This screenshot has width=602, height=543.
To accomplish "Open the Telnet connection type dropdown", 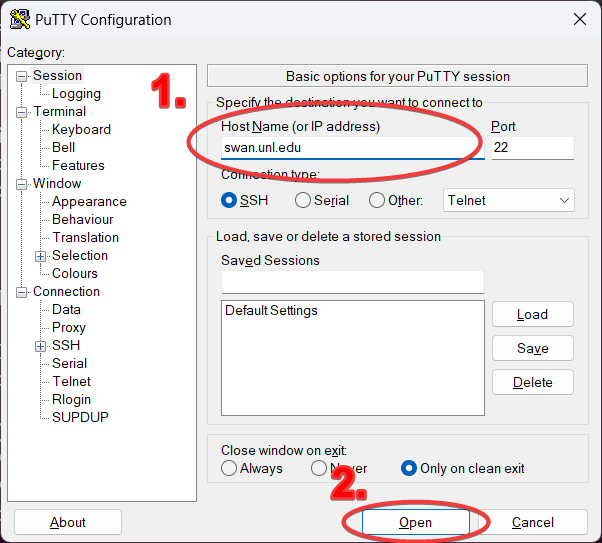I will click(509, 200).
